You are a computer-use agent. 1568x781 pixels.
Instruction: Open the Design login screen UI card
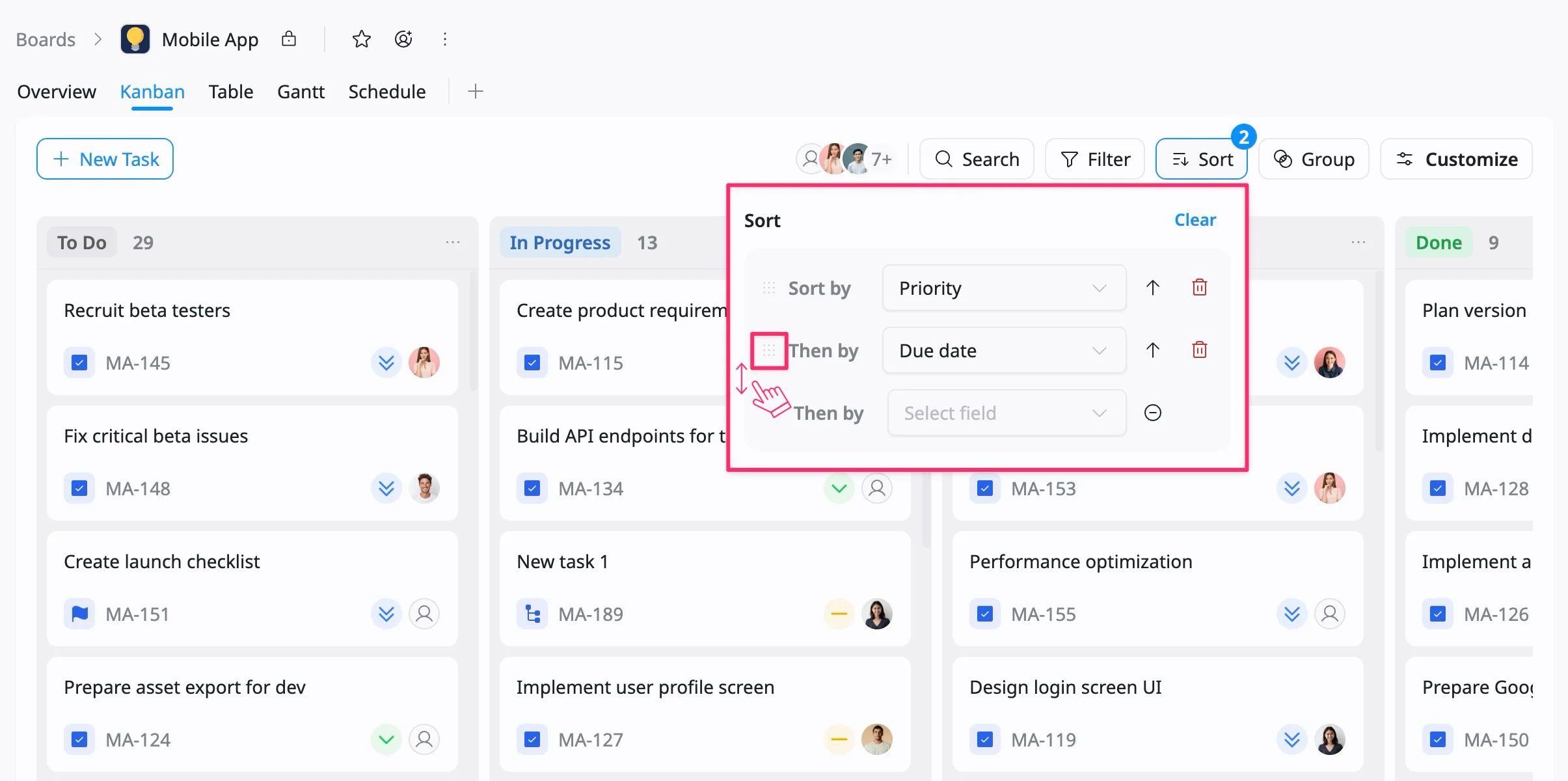click(x=1158, y=714)
